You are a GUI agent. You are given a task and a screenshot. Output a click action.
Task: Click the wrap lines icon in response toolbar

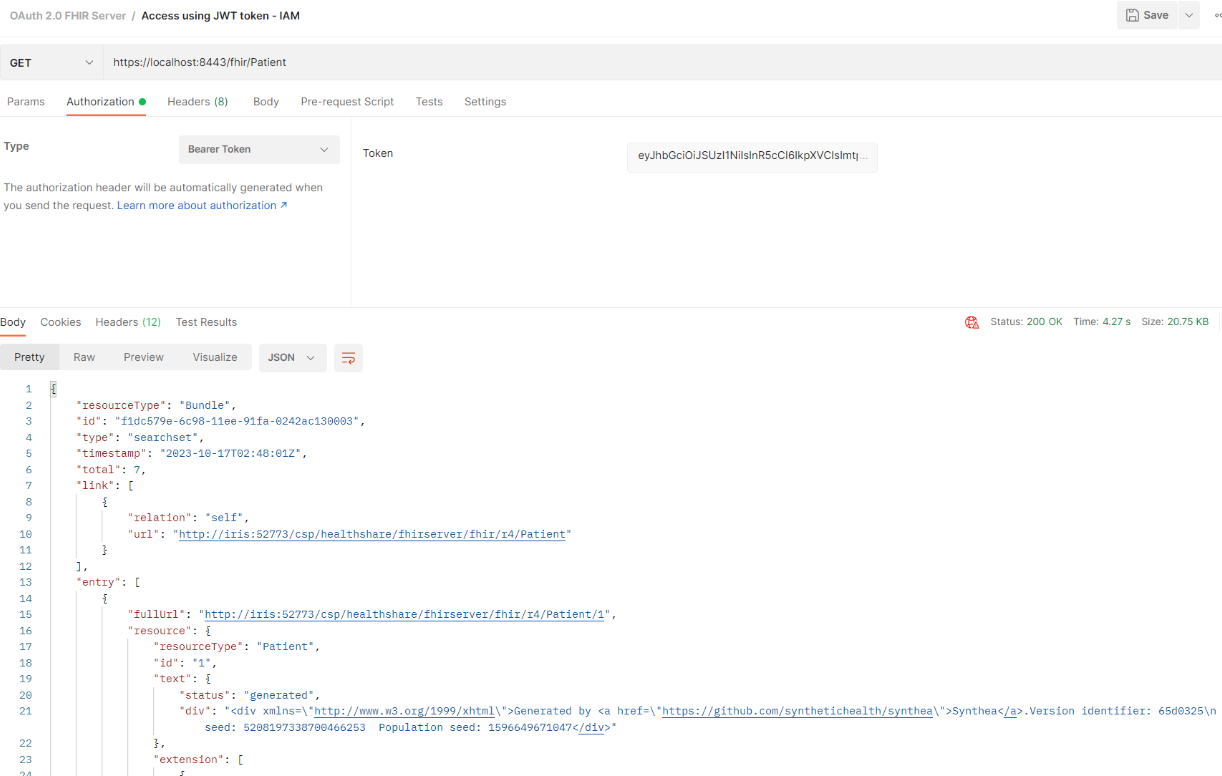tap(348, 358)
